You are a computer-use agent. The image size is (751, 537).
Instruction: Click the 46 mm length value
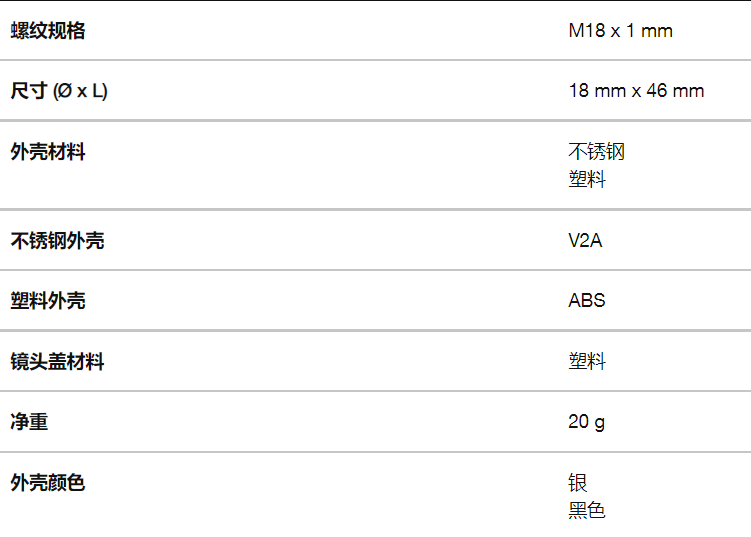click(675, 91)
